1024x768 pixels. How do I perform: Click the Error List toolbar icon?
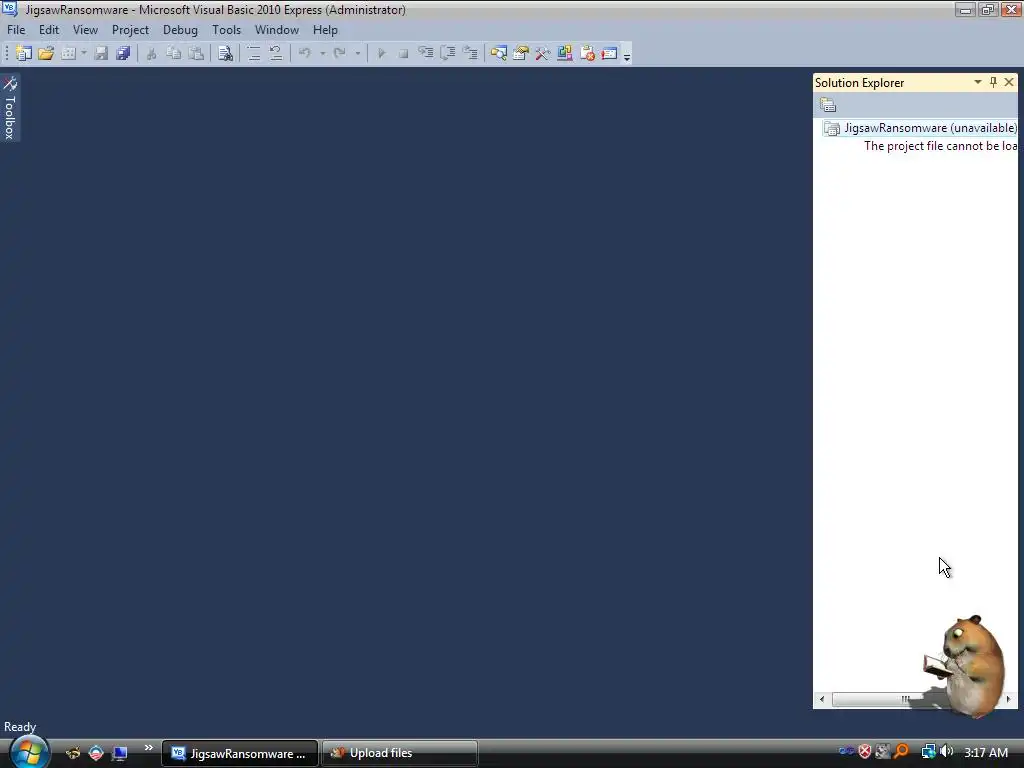587,54
